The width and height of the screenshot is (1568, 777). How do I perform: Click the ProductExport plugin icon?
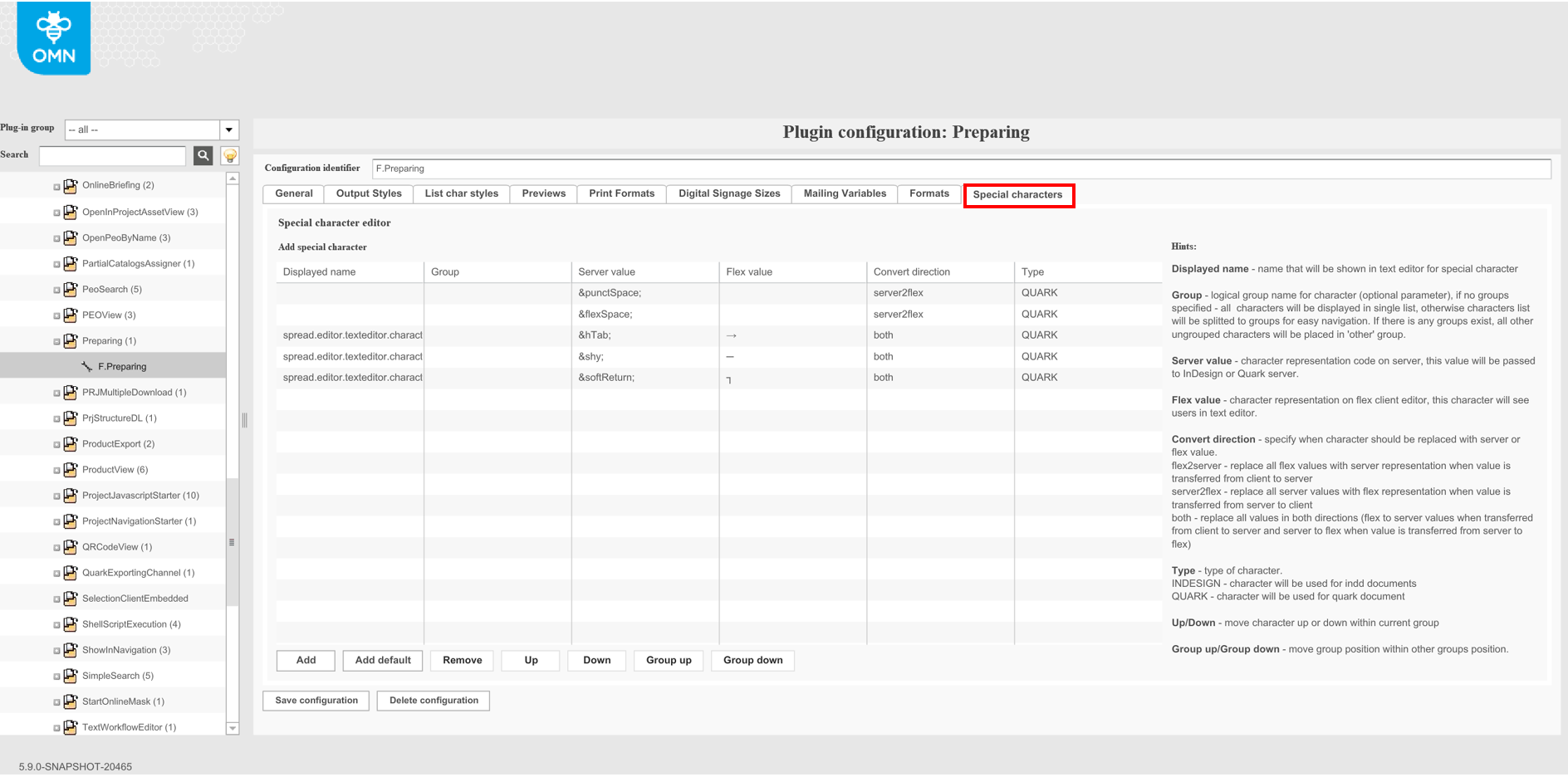click(71, 444)
